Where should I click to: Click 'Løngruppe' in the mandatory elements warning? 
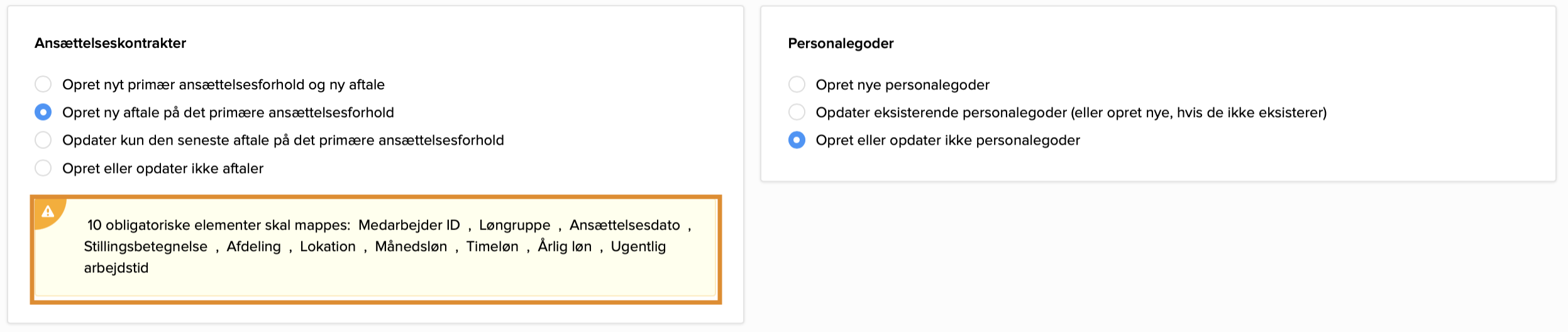coord(514,225)
